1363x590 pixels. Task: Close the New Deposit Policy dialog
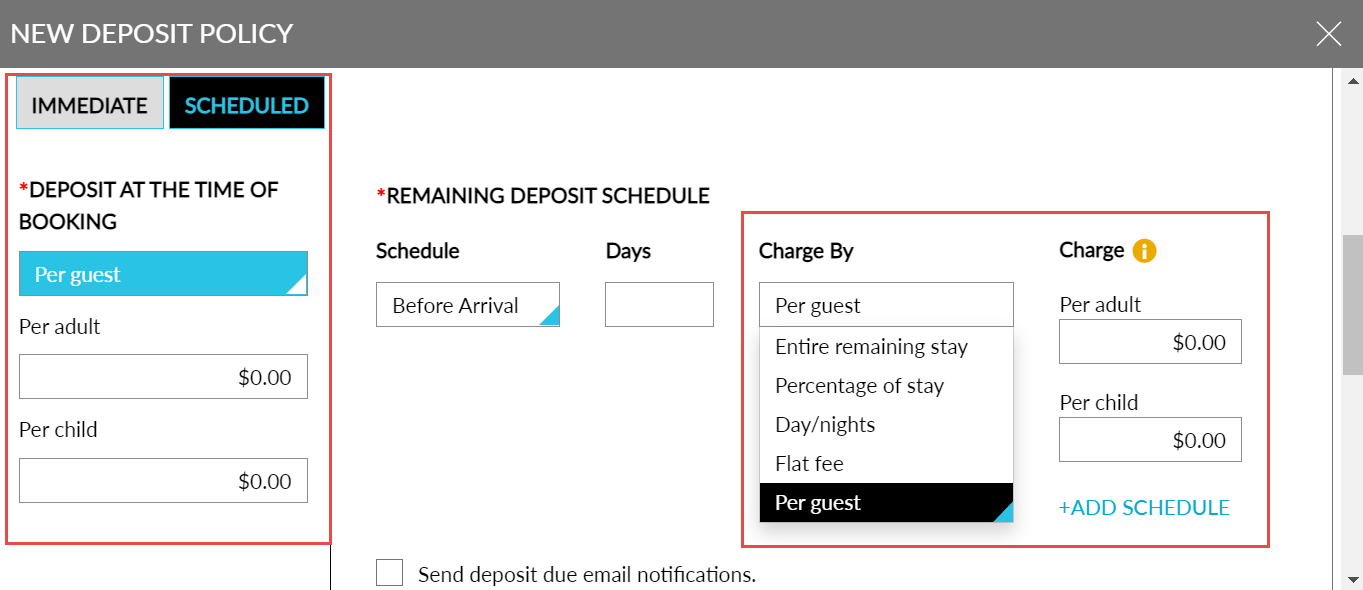pyautogui.click(x=1328, y=33)
